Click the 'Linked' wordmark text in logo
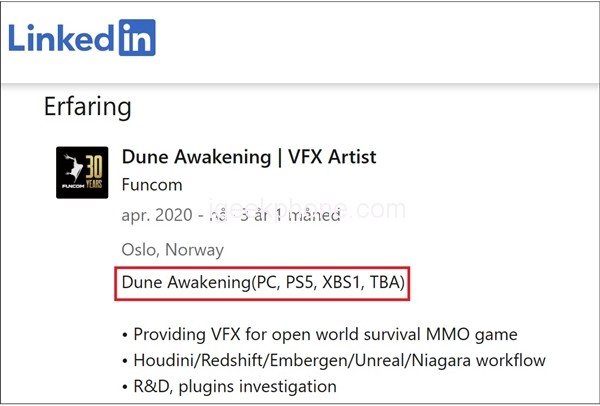 pyautogui.click(x=61, y=38)
